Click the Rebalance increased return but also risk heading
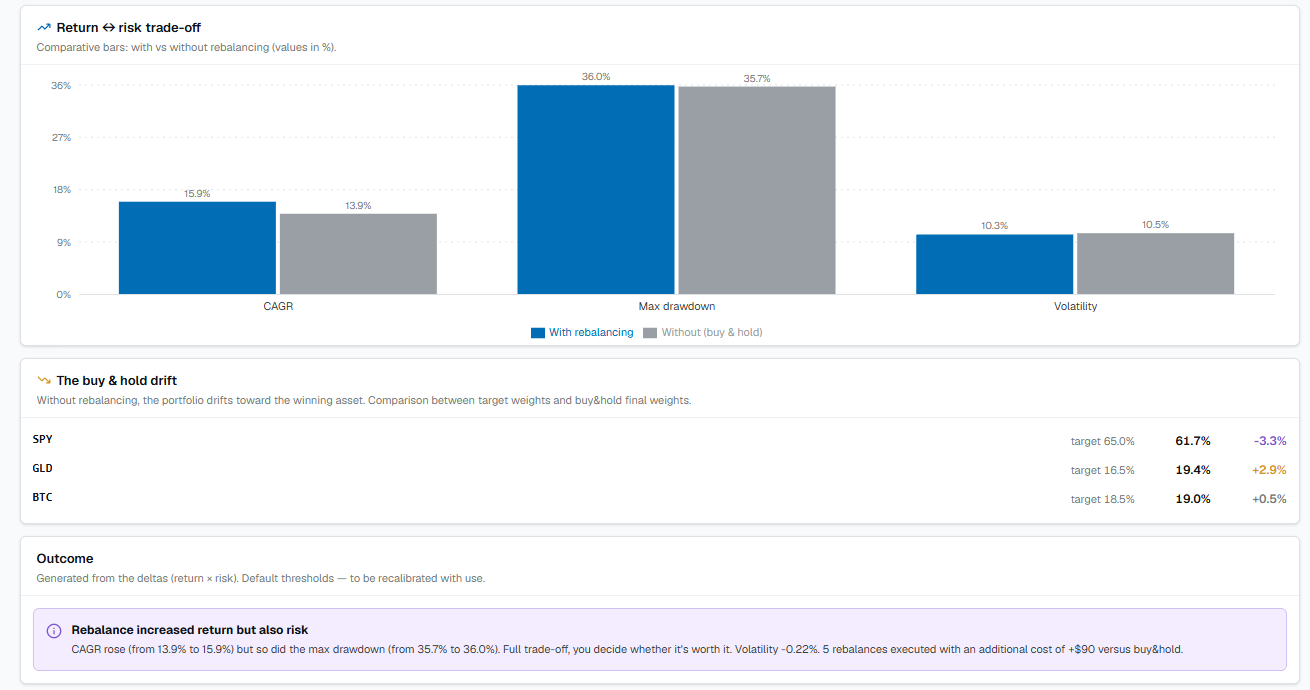Image resolution: width=1310 pixels, height=690 pixels. point(190,630)
